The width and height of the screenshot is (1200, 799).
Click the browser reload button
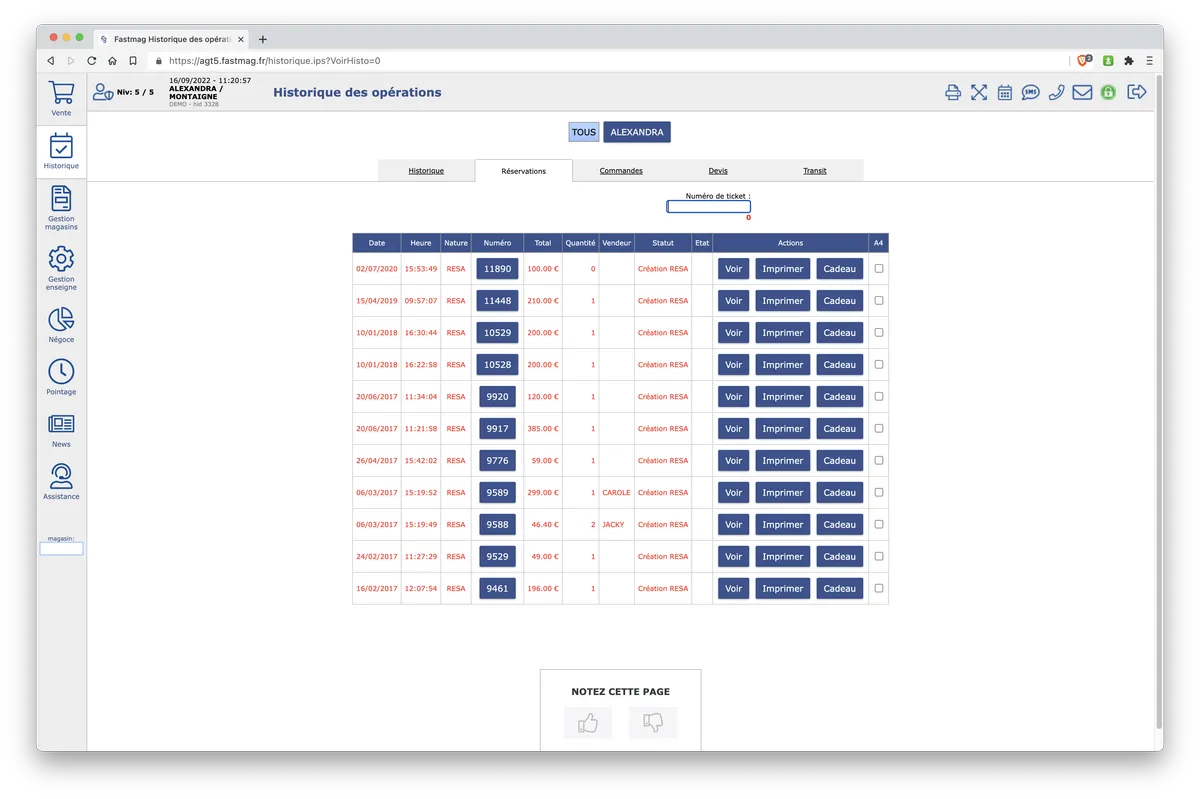(92, 61)
